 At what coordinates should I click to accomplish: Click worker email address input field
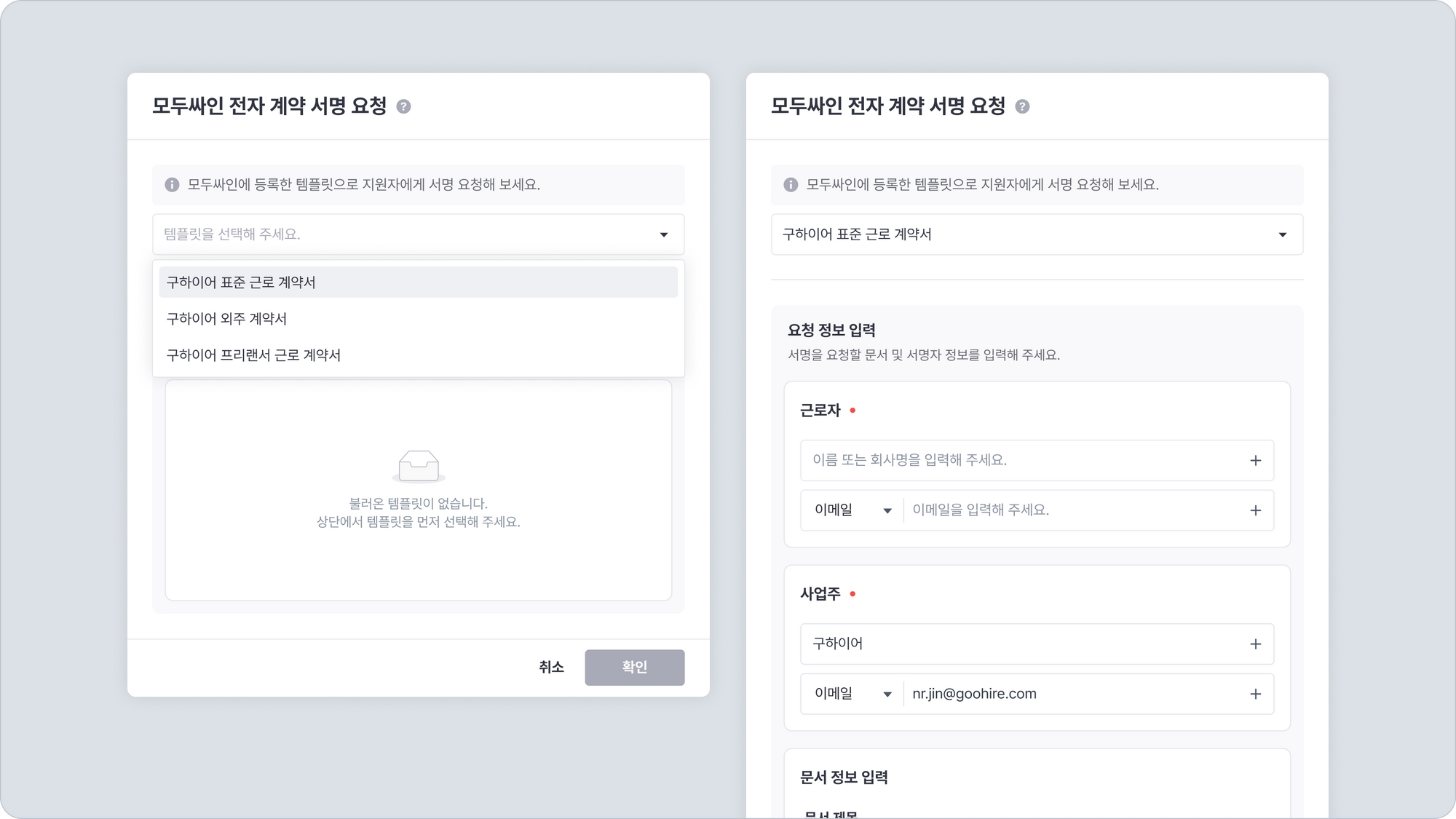pos(1070,511)
